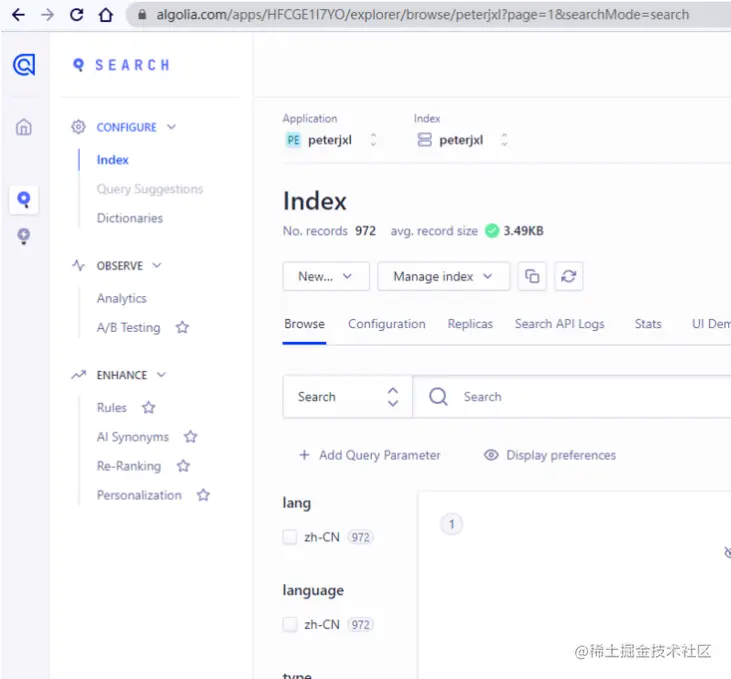Click the PE application badge
Screen dimensions: 731x679
point(293,140)
